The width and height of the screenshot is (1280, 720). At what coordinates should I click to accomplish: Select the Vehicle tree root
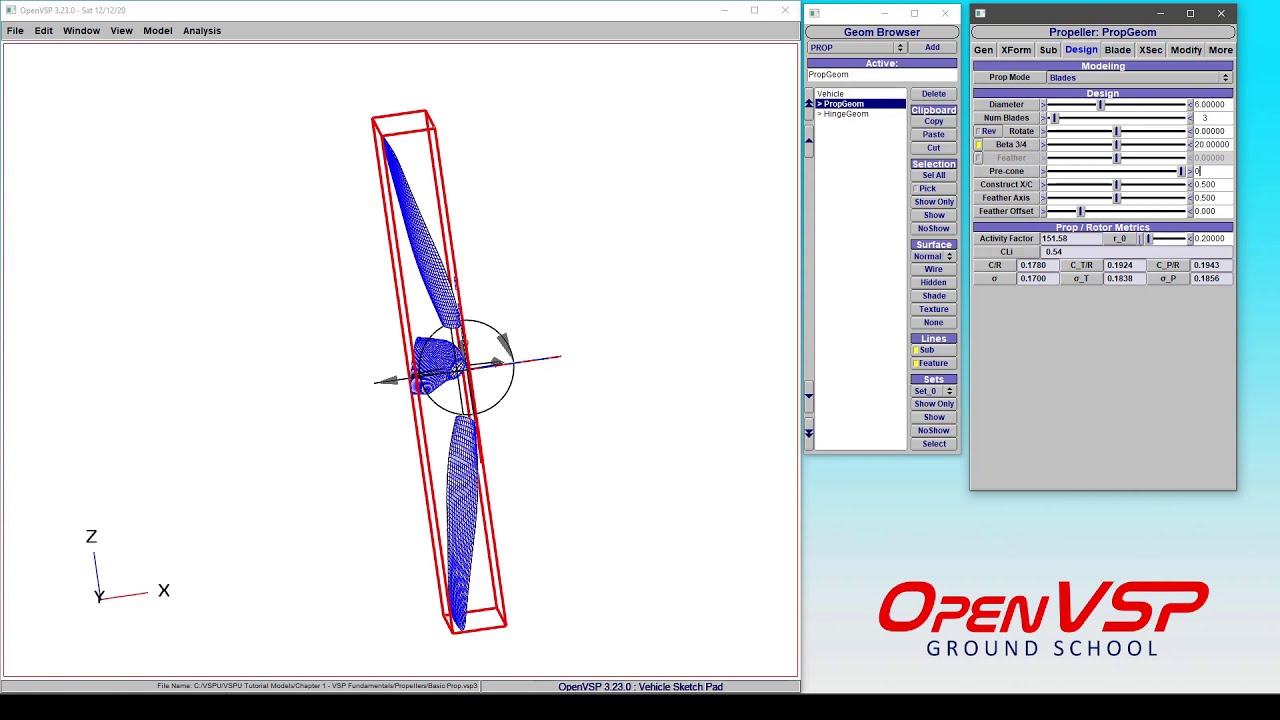coord(831,94)
